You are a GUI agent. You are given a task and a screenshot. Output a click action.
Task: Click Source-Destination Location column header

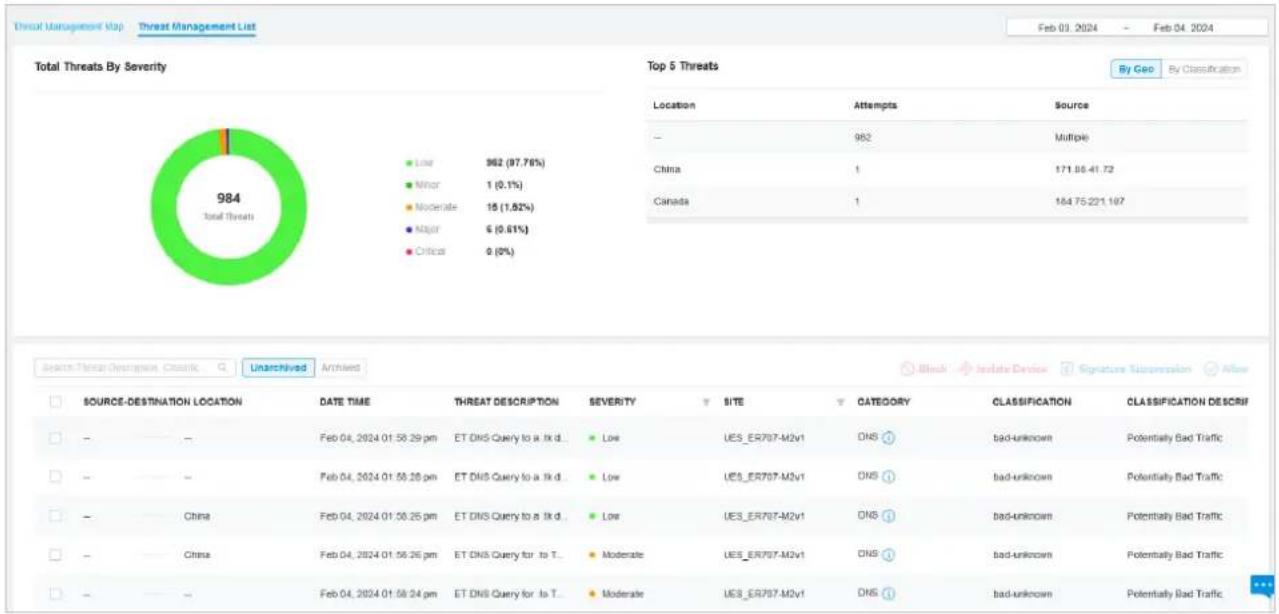(x=162, y=402)
